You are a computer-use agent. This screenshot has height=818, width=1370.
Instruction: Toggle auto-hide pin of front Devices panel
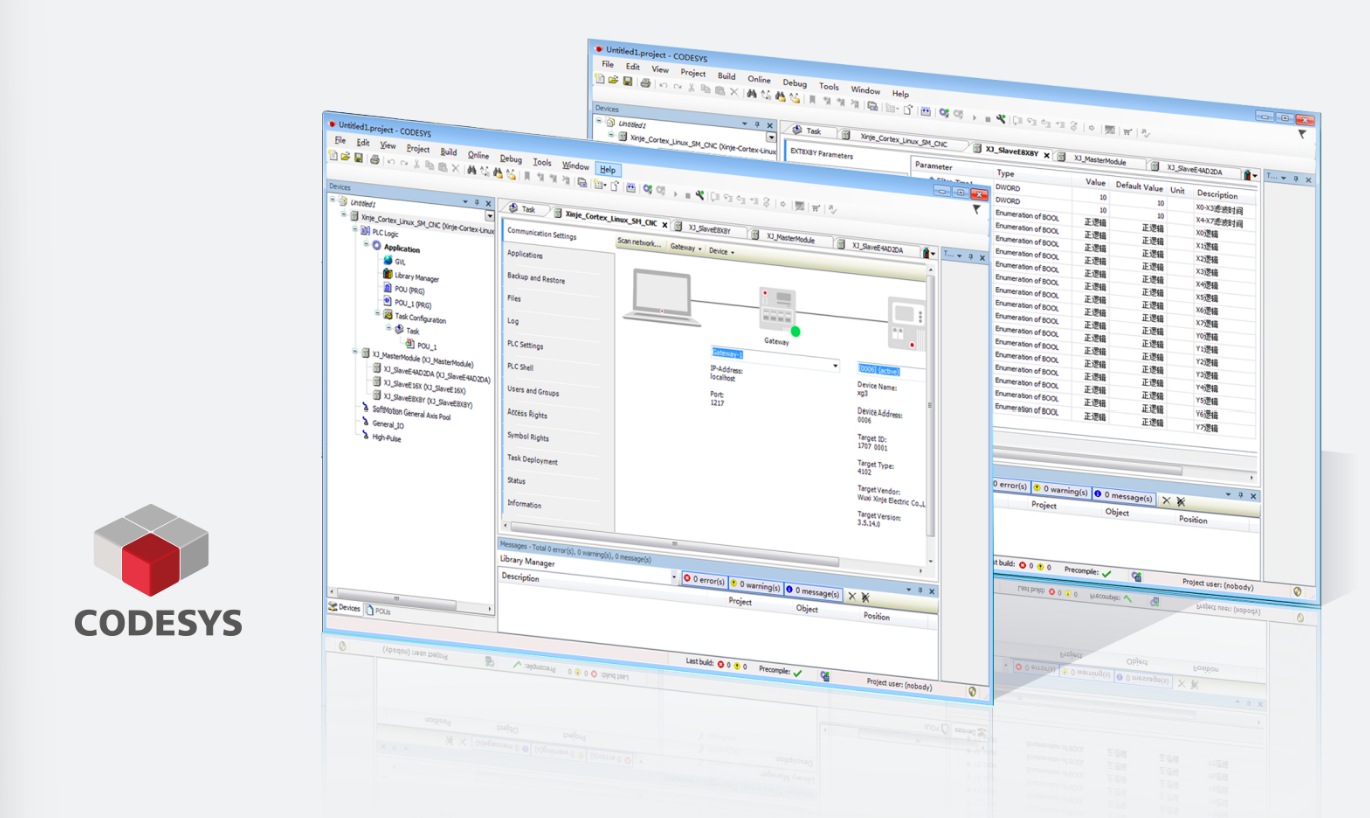477,202
